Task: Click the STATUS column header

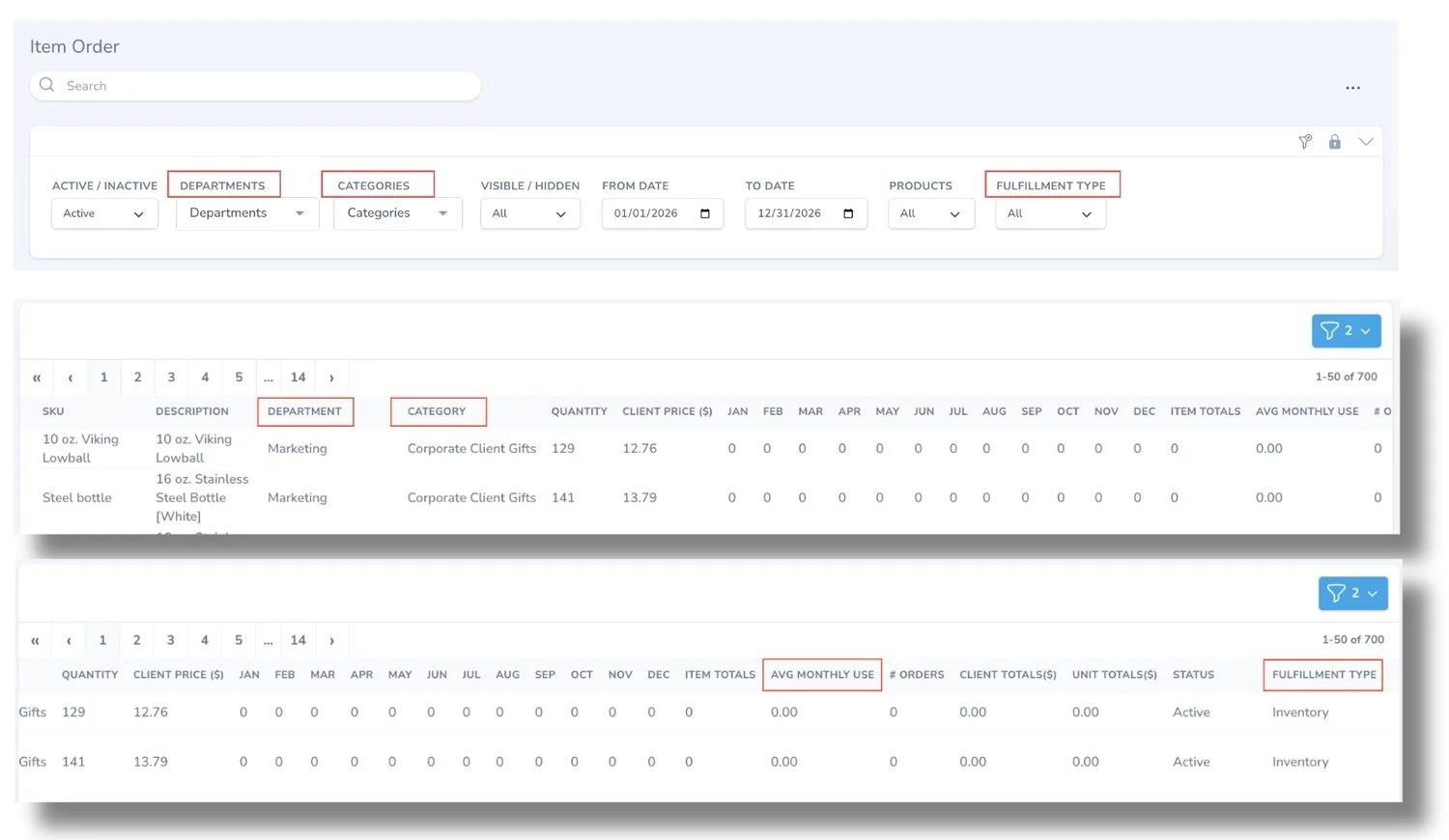Action: 1193,675
